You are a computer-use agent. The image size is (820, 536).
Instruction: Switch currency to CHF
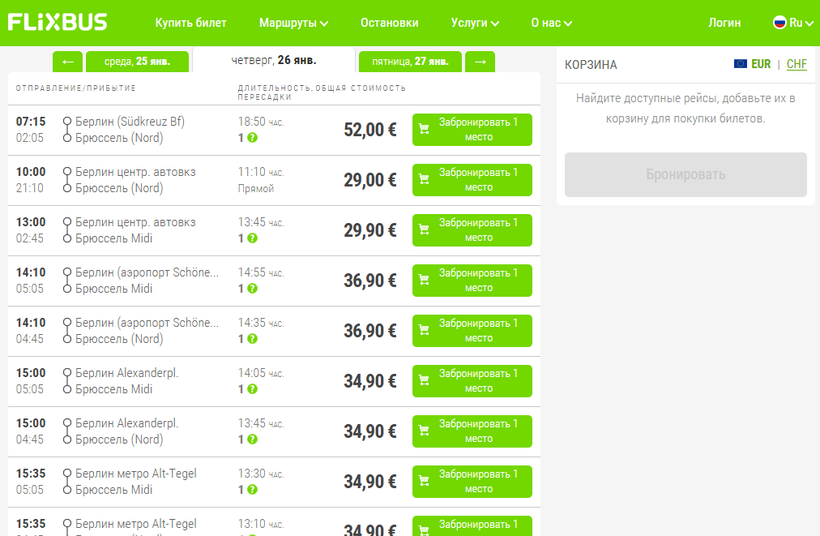[796, 64]
